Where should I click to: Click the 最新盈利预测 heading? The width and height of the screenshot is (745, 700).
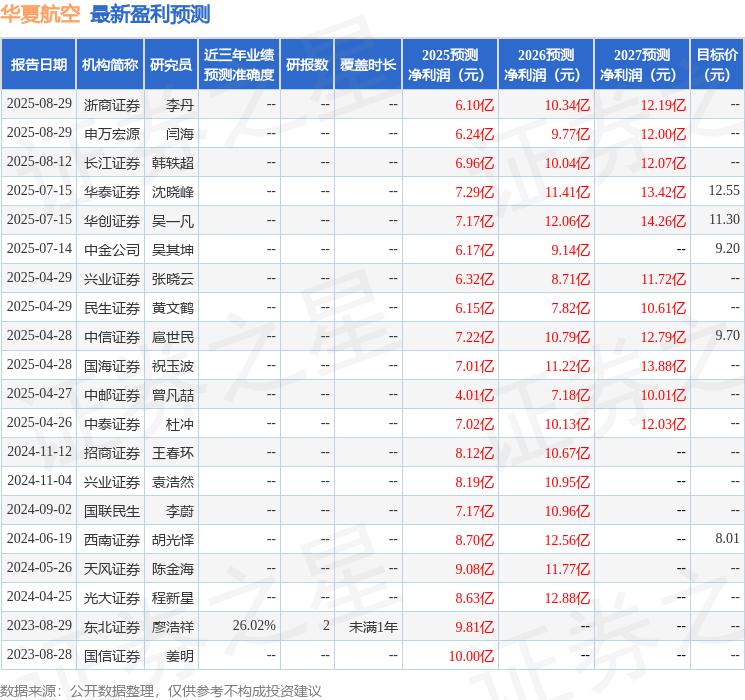(x=150, y=14)
